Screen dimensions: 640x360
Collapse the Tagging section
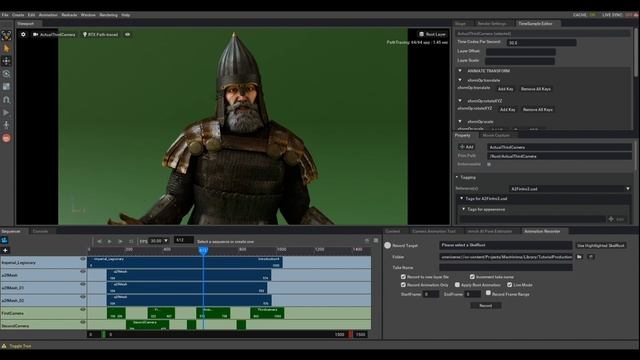[457, 177]
